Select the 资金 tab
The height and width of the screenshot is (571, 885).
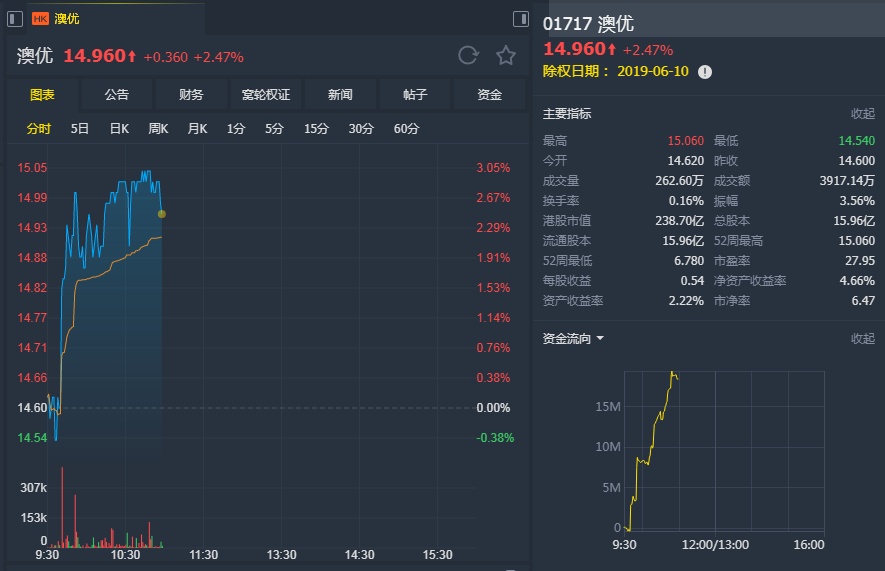tap(489, 95)
